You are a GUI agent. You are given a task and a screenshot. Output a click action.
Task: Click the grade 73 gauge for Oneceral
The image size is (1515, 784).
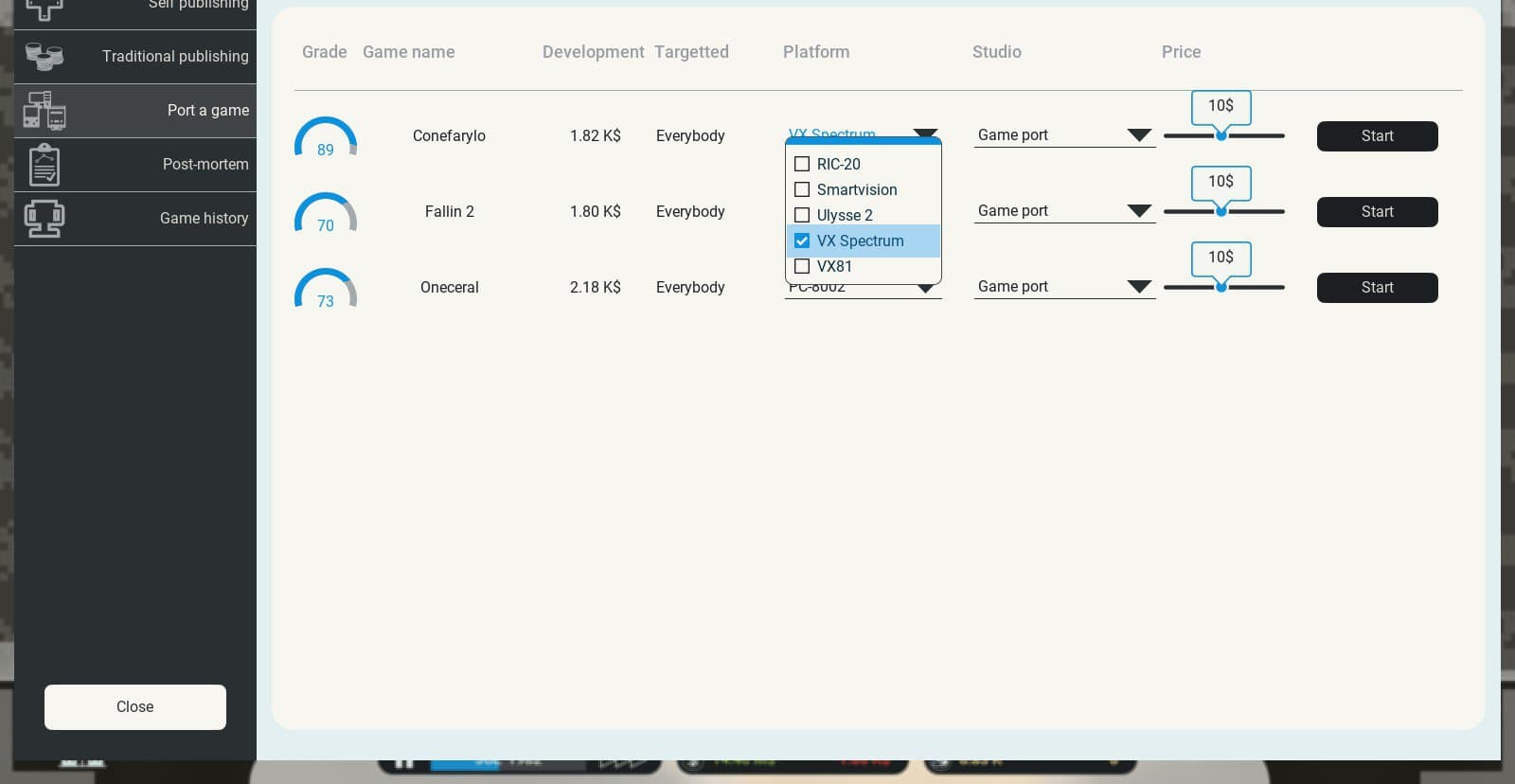325,290
